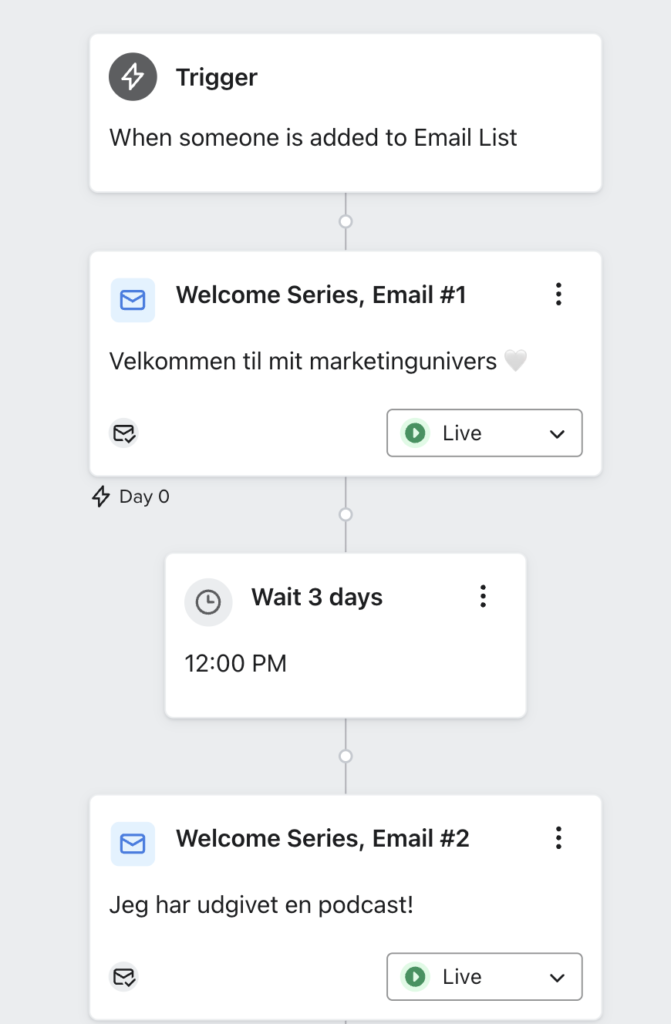Viewport: 671px width, 1024px height.
Task: Expand Live status dropdown for Email #2
Action: [x=484, y=976]
